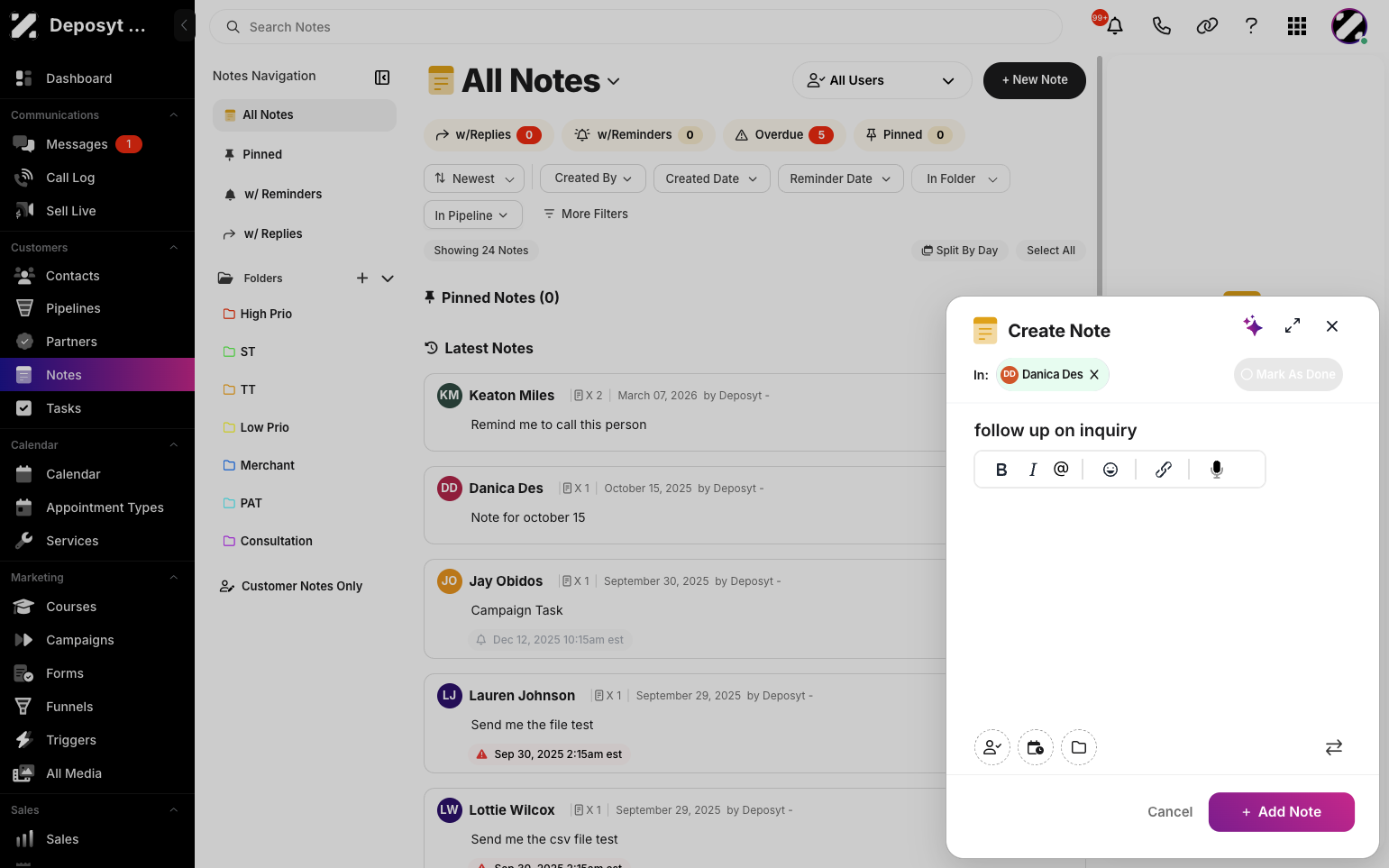Cancel the note creation

click(1170, 812)
